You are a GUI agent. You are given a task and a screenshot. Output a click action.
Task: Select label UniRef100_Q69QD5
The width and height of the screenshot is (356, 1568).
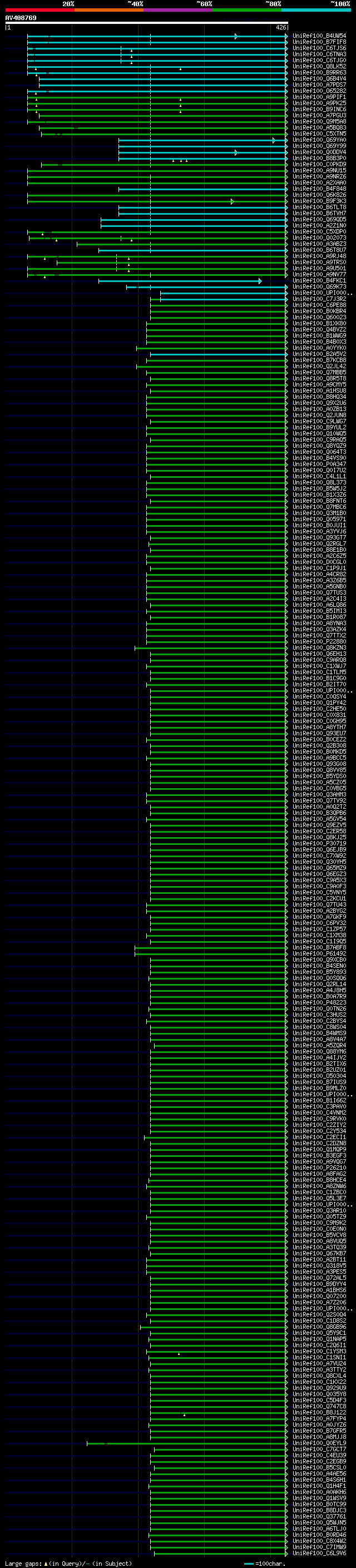(319, 219)
